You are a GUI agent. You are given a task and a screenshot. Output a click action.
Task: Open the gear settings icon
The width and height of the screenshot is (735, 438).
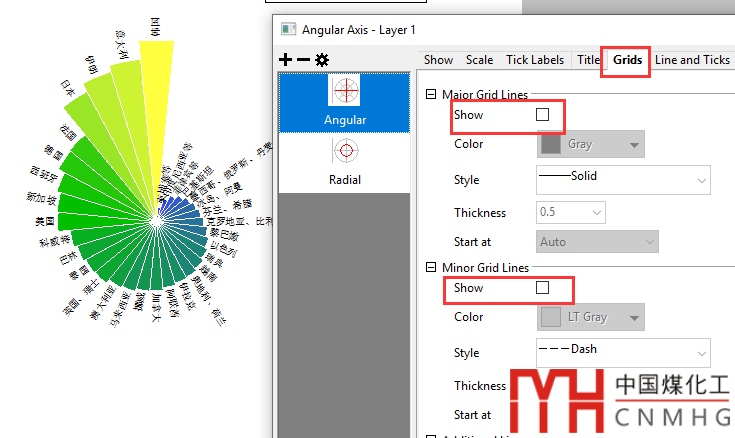pos(322,60)
